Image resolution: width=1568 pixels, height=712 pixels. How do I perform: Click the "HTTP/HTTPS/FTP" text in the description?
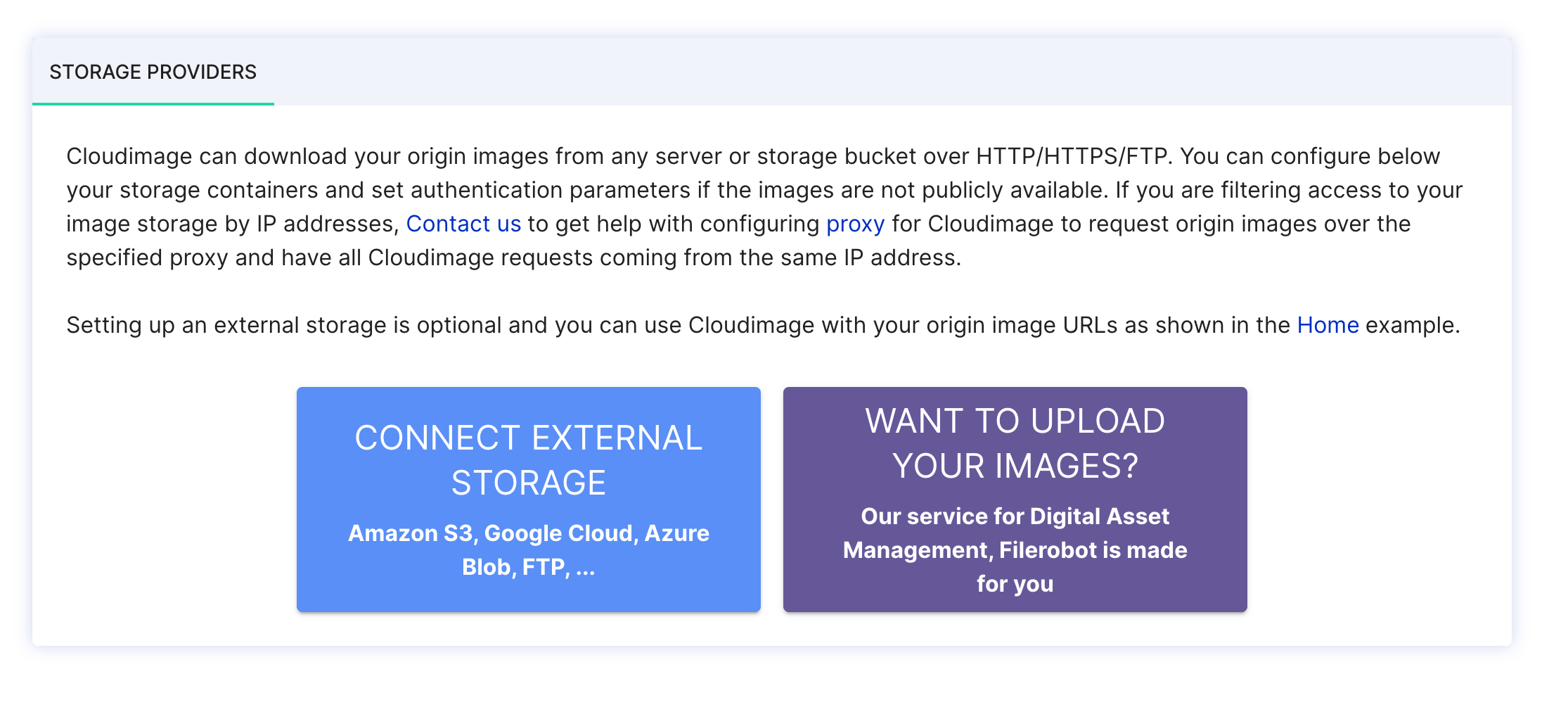coord(1074,156)
